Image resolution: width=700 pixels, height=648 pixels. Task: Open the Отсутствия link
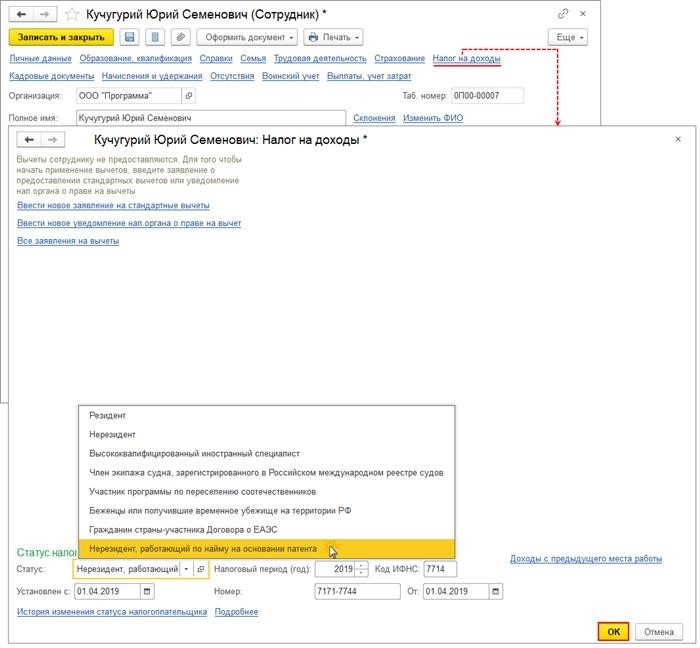pyautogui.click(x=232, y=76)
